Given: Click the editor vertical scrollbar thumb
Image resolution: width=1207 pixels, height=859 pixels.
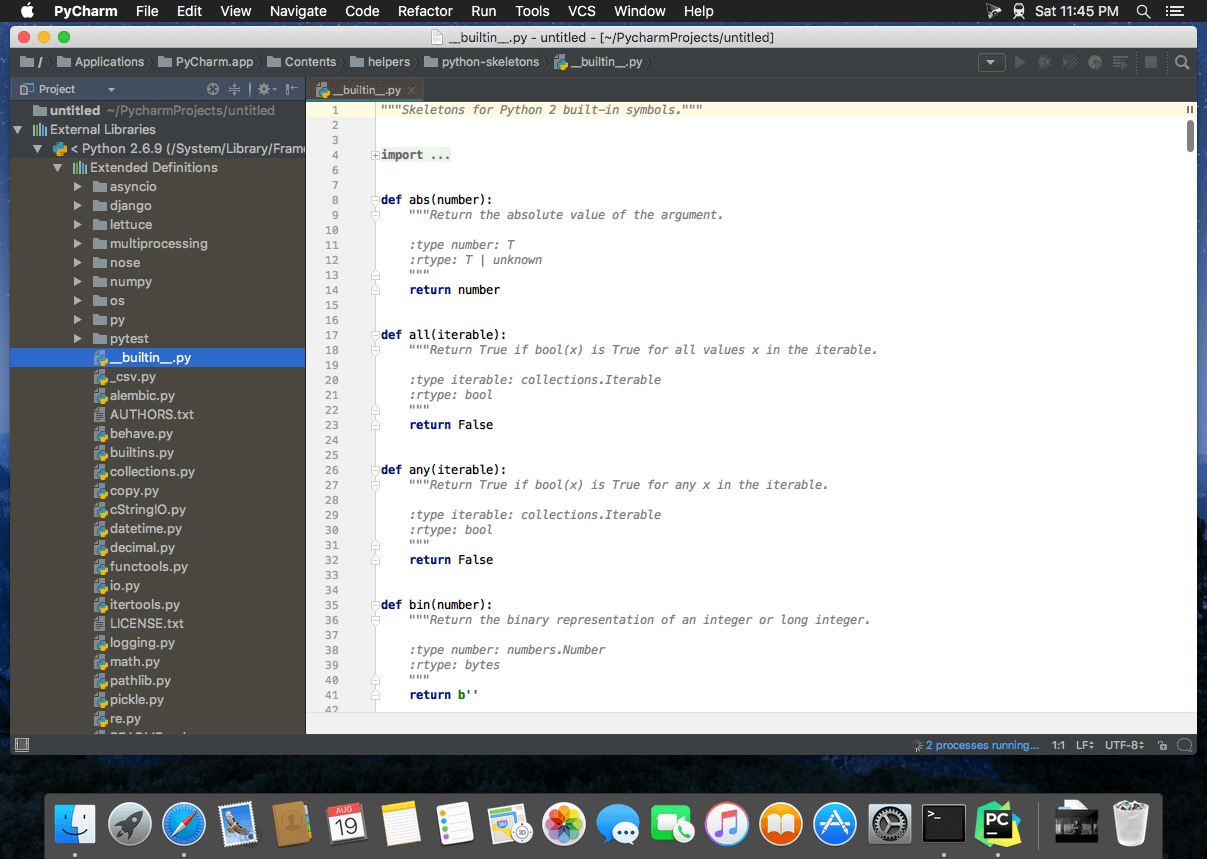Looking at the screenshot, I should point(1190,135).
